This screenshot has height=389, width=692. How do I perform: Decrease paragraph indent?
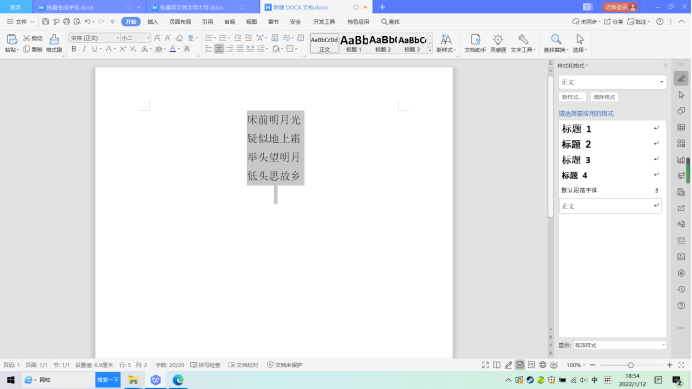pyautogui.click(x=238, y=38)
